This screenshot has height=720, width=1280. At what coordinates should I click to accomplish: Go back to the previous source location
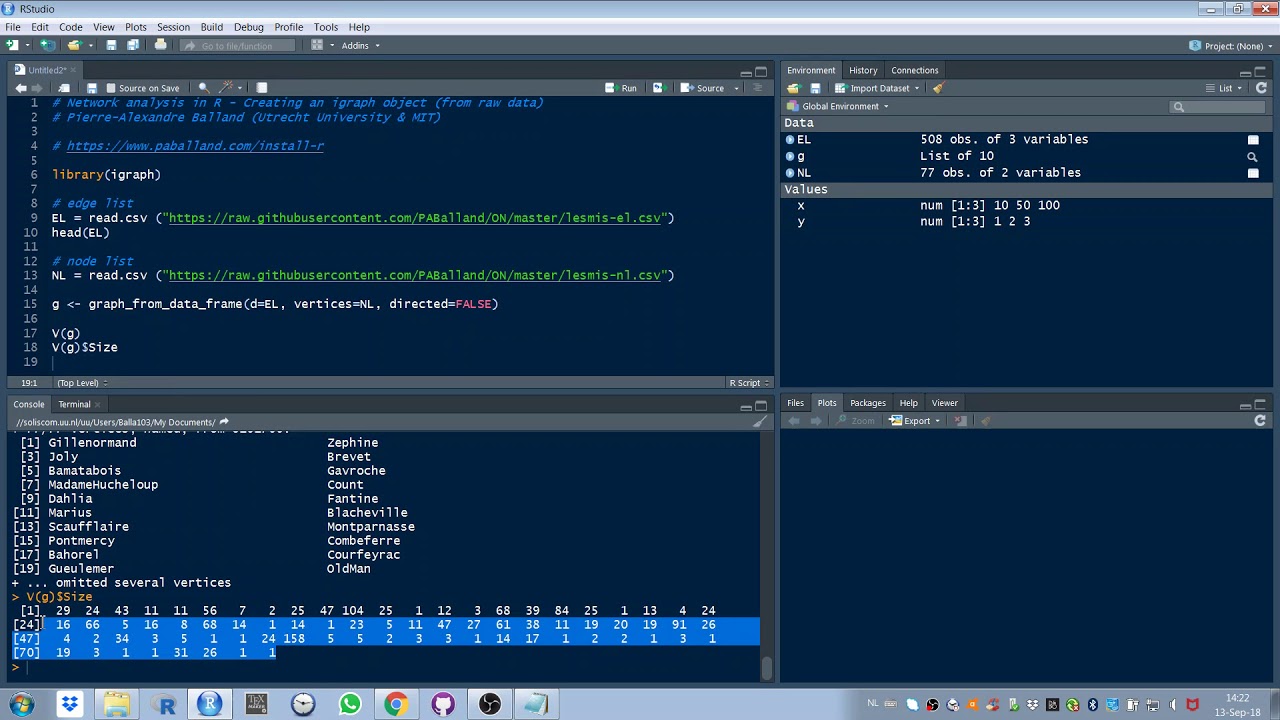20,88
